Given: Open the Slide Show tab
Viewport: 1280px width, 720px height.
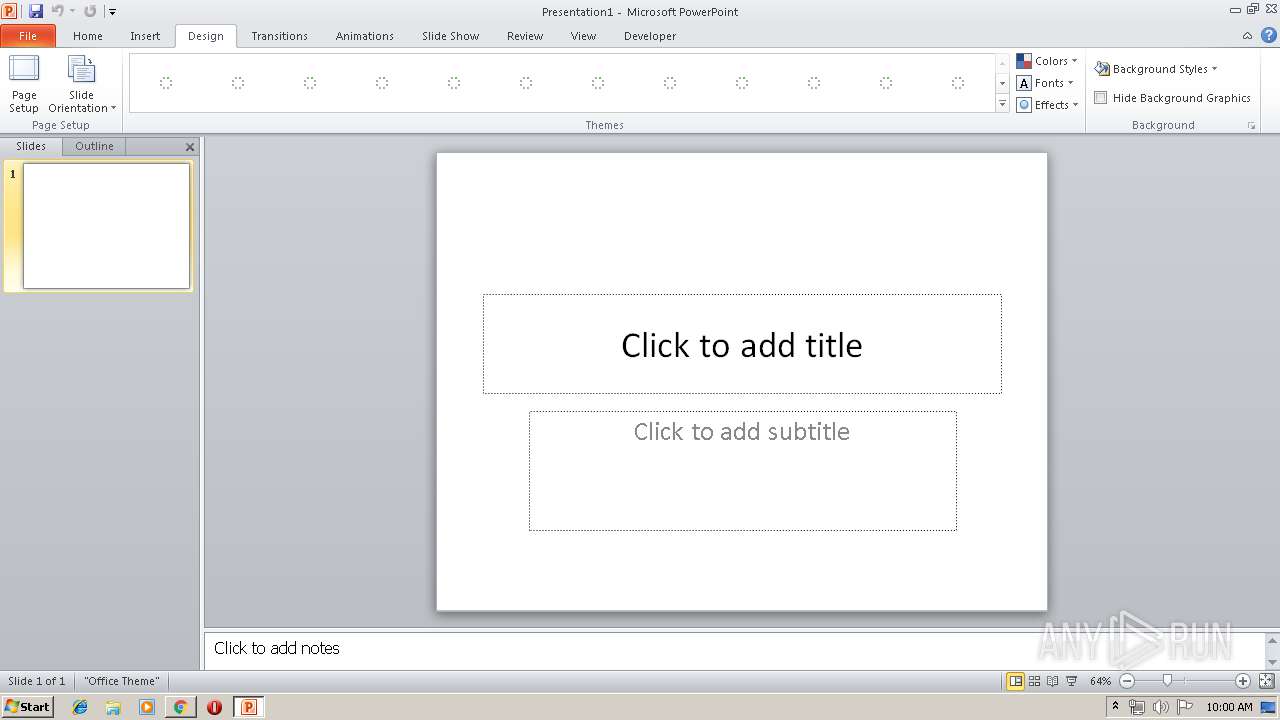Looking at the screenshot, I should click(x=450, y=36).
